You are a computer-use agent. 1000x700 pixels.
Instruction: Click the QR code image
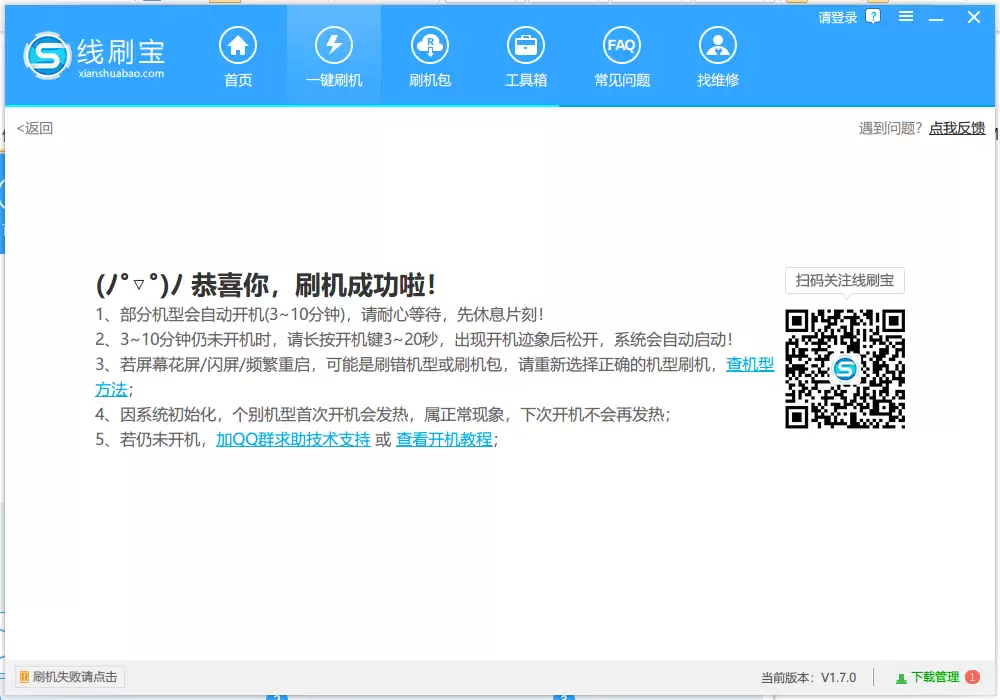point(845,368)
